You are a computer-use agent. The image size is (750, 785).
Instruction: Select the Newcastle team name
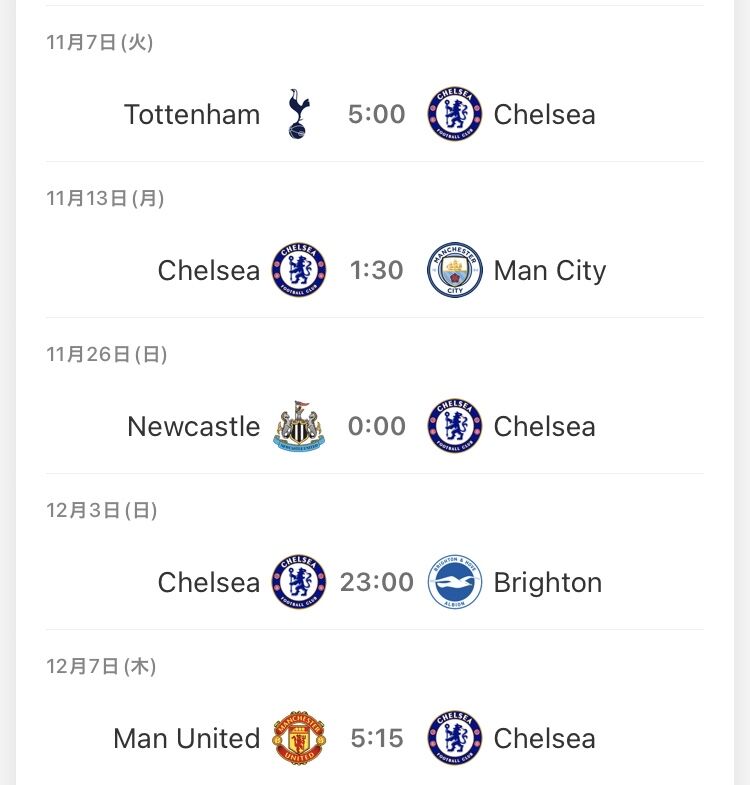pos(194,427)
